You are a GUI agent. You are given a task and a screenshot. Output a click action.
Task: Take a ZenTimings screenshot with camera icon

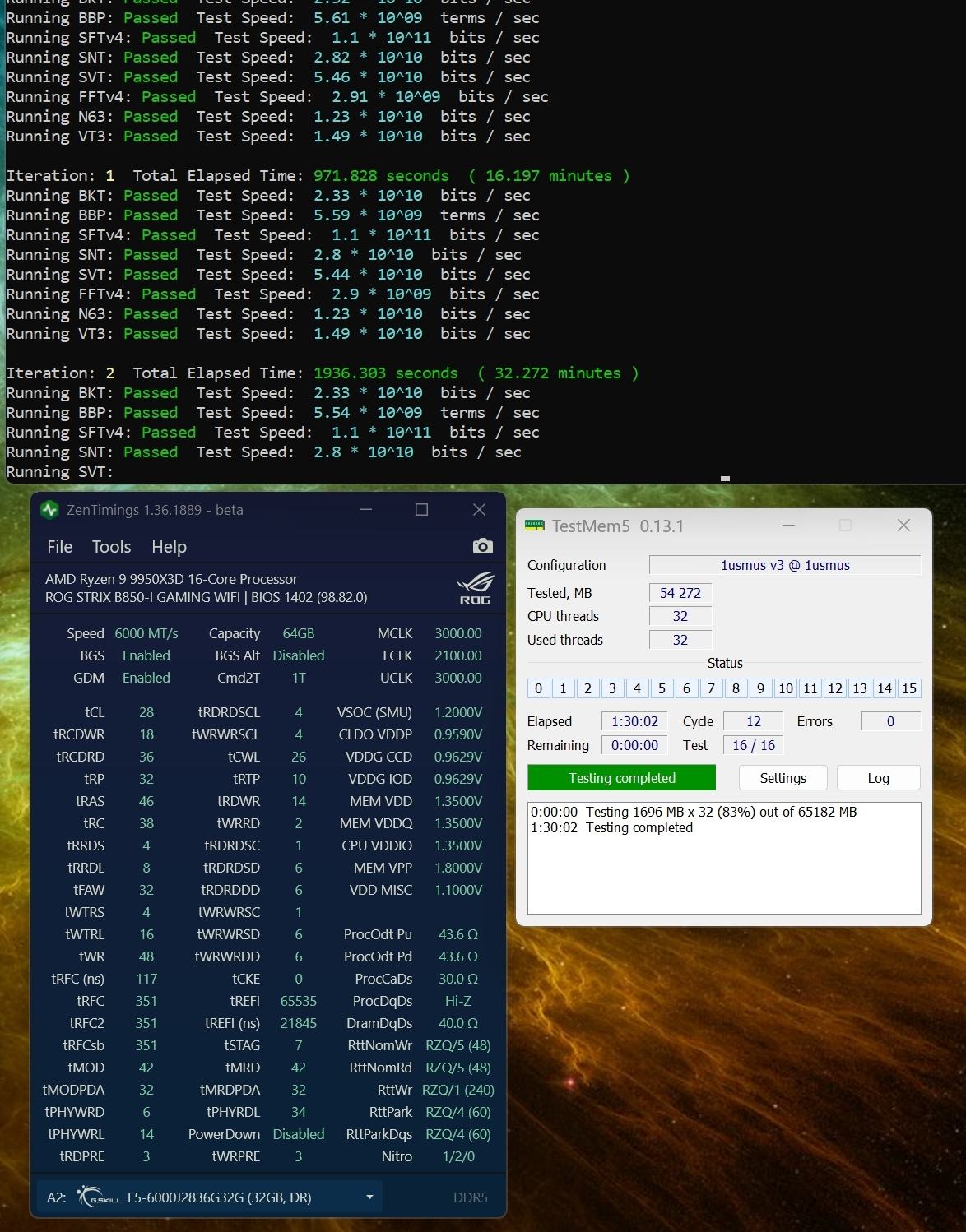[x=483, y=546]
